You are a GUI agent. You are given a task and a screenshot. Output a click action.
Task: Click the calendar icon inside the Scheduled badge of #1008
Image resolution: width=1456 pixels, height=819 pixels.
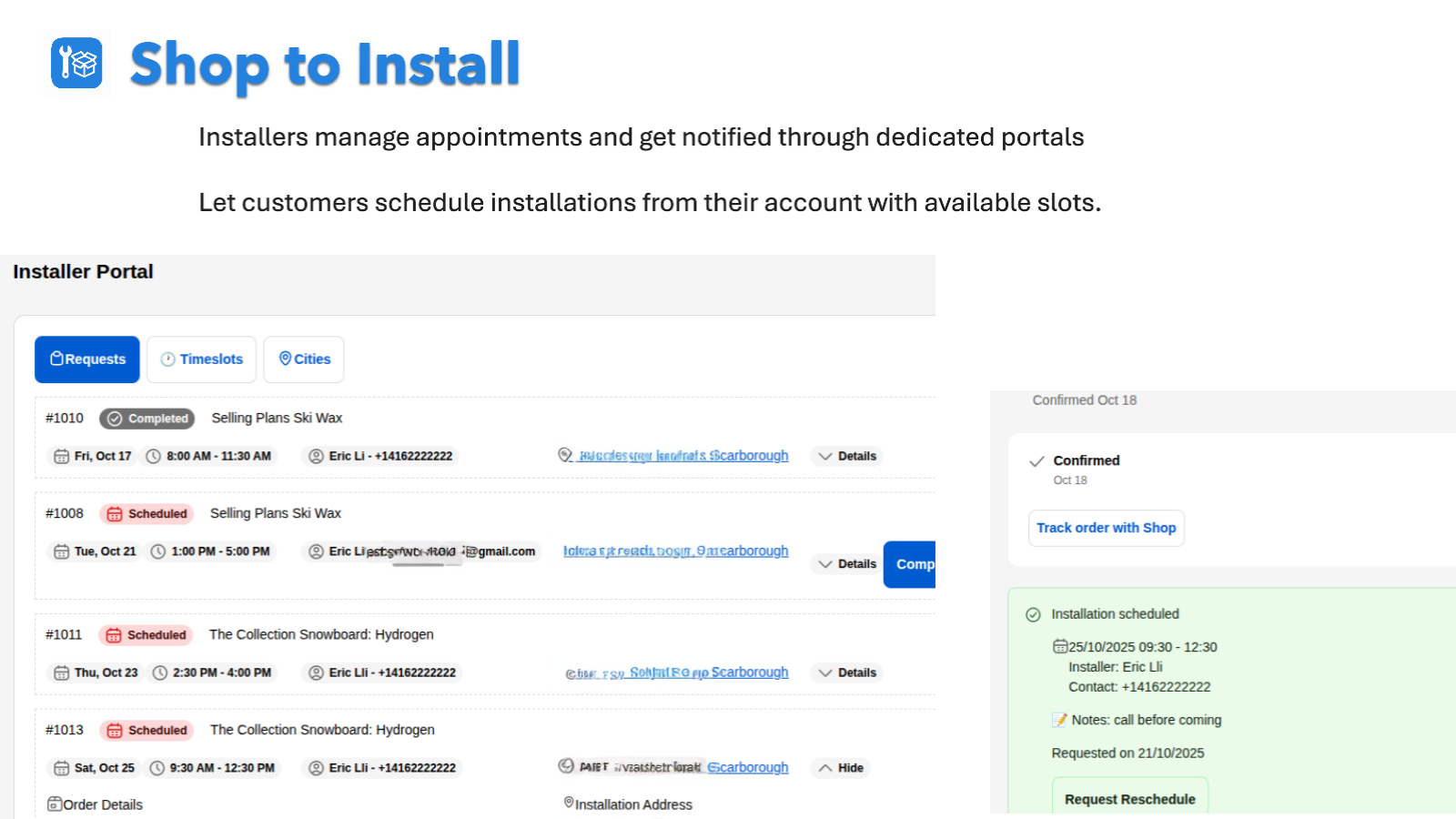(115, 513)
